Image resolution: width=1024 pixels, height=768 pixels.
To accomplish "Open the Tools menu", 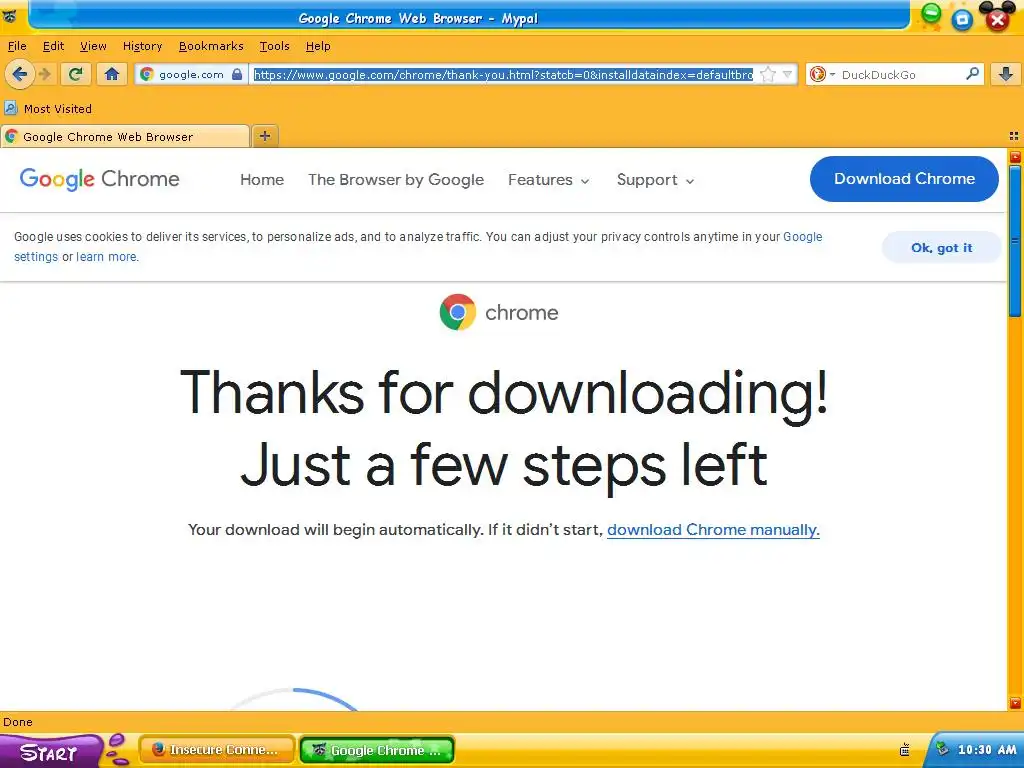I will (274, 46).
